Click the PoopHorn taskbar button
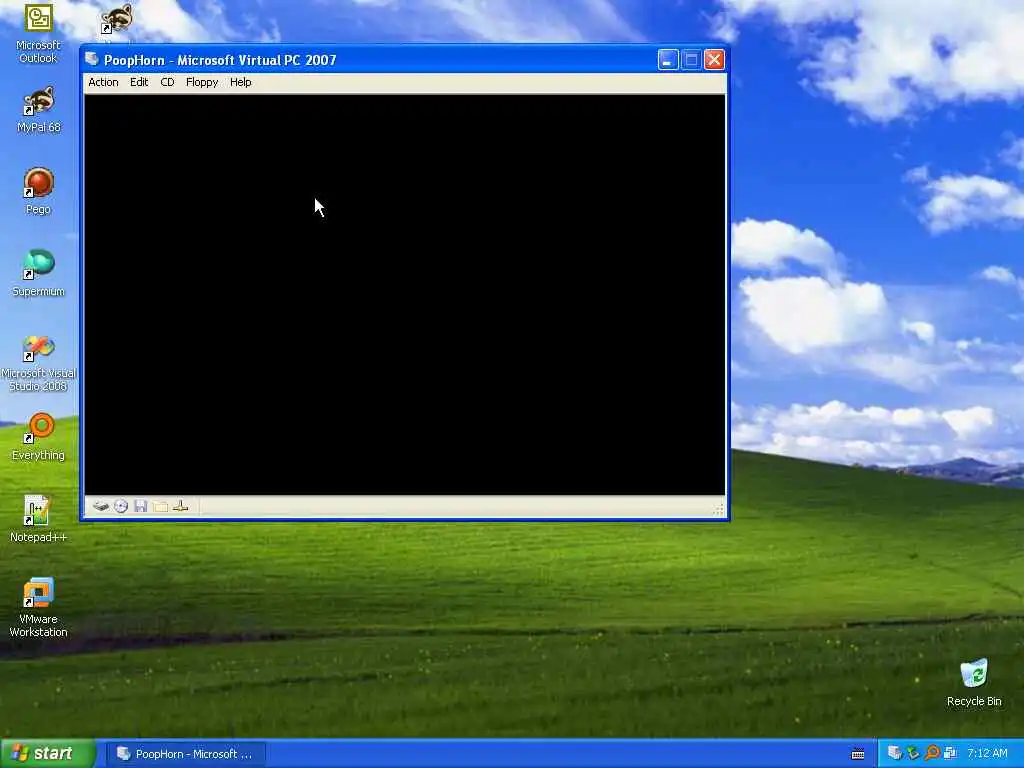The image size is (1024, 768). (186, 754)
